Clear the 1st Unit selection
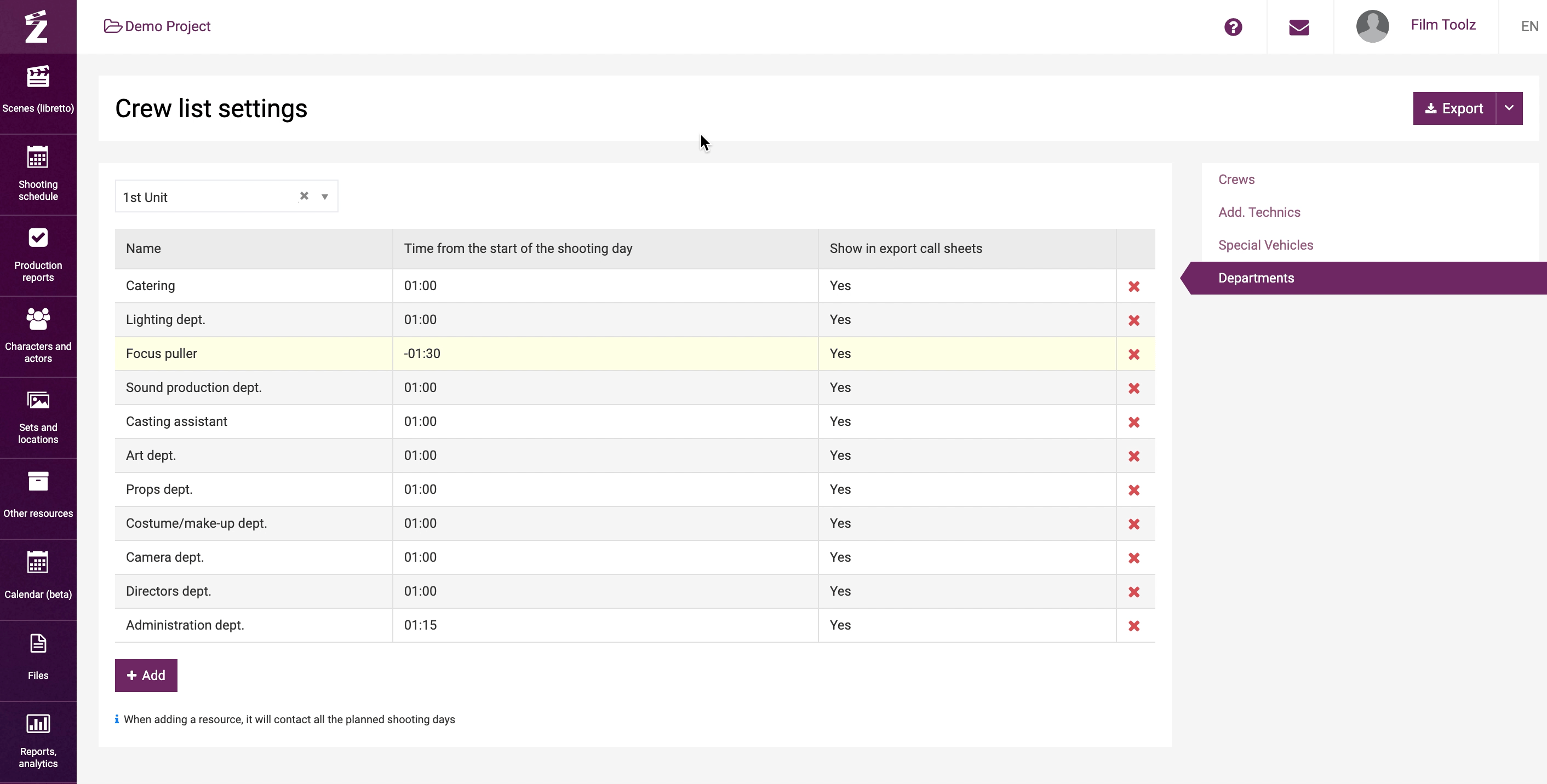1547x784 pixels. 304,195
